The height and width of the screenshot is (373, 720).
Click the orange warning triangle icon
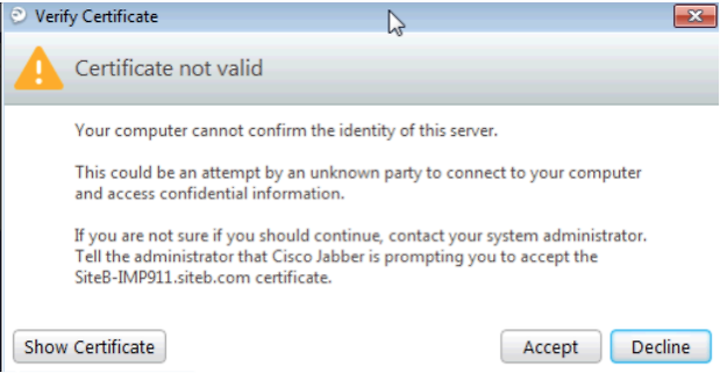tap(39, 68)
